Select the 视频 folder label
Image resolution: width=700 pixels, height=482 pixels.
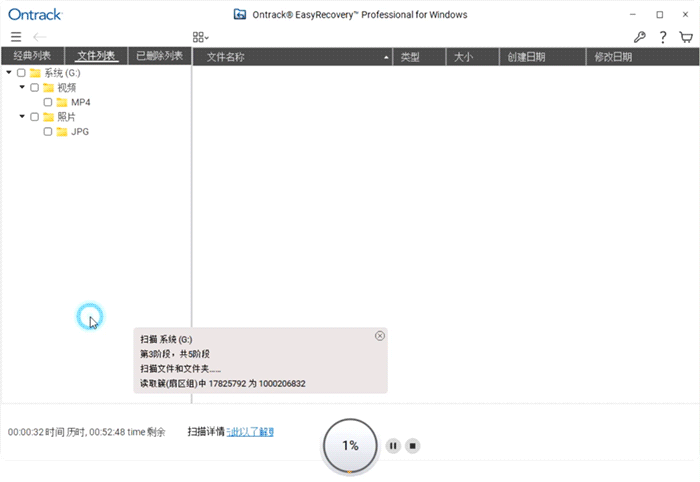(67, 87)
